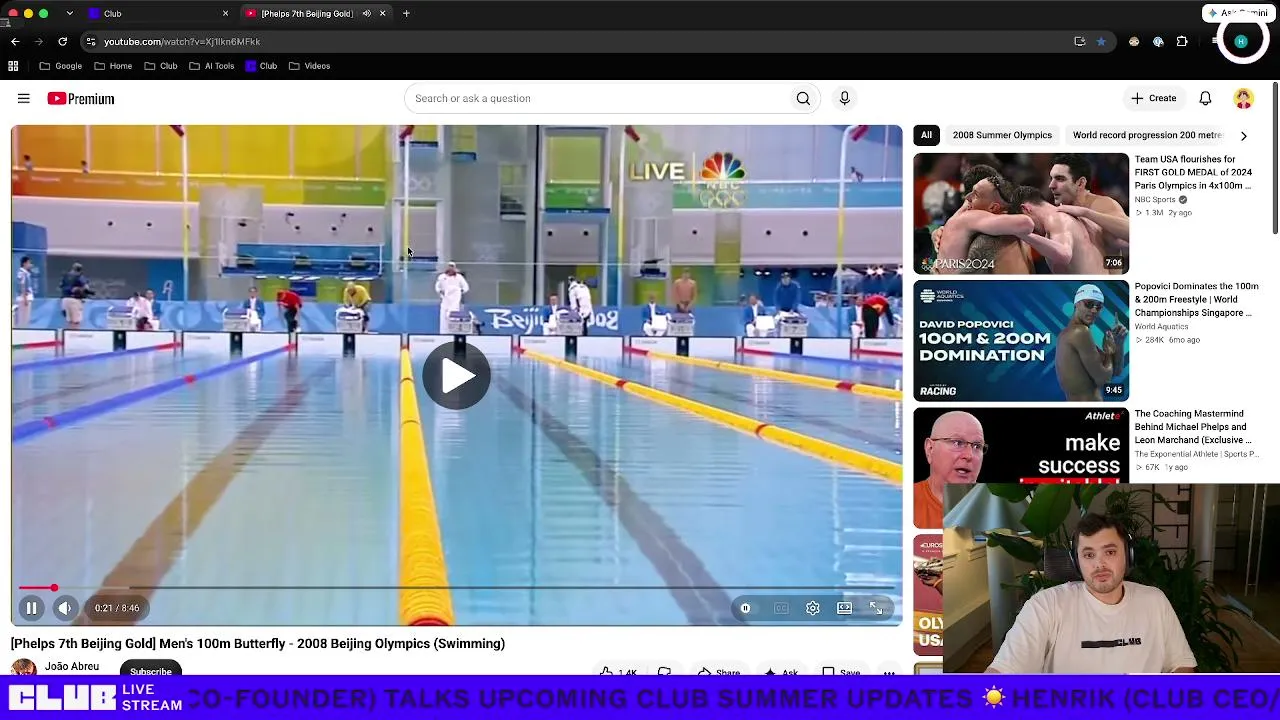Open the YouTube account avatar menu
Image resolution: width=1280 pixels, height=720 pixels.
(x=1243, y=98)
